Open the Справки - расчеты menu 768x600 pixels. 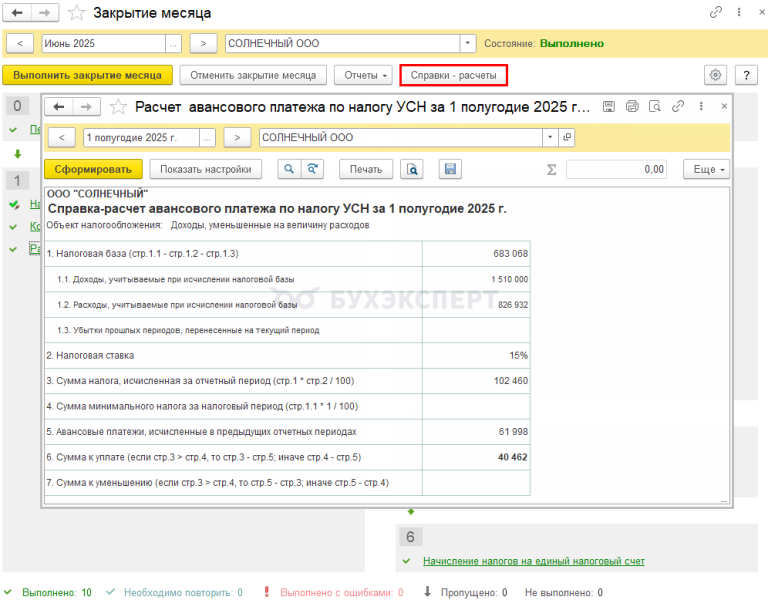[x=453, y=75]
